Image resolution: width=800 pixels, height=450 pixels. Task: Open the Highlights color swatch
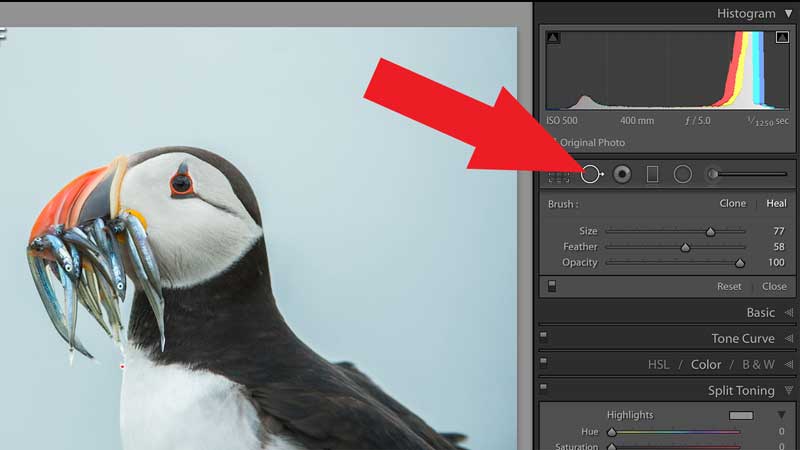(741, 415)
